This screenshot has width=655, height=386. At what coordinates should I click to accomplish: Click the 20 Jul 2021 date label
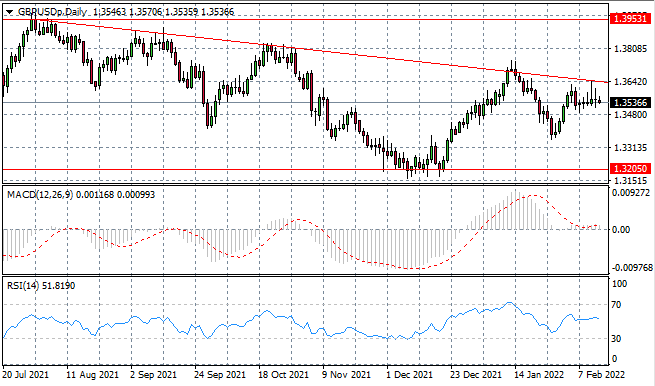pos(26,375)
